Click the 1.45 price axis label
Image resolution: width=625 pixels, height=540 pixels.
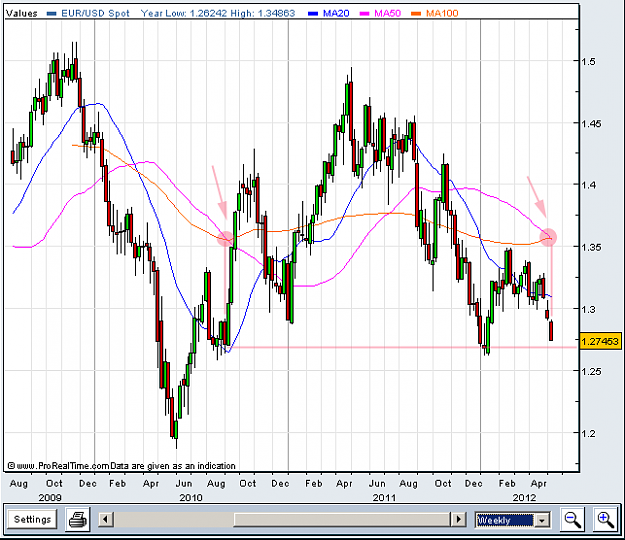click(593, 124)
